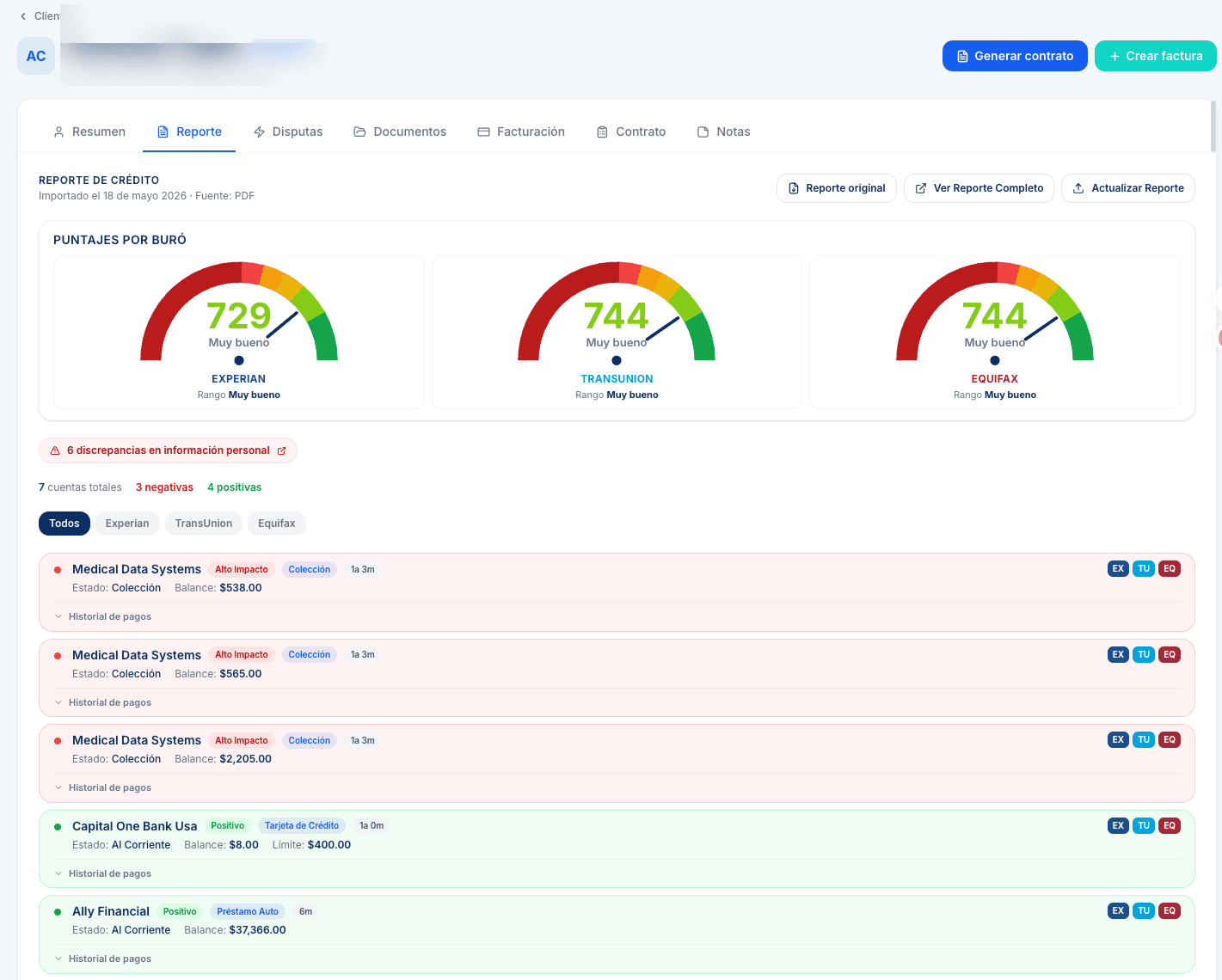Open the Documentos tab

400,132
